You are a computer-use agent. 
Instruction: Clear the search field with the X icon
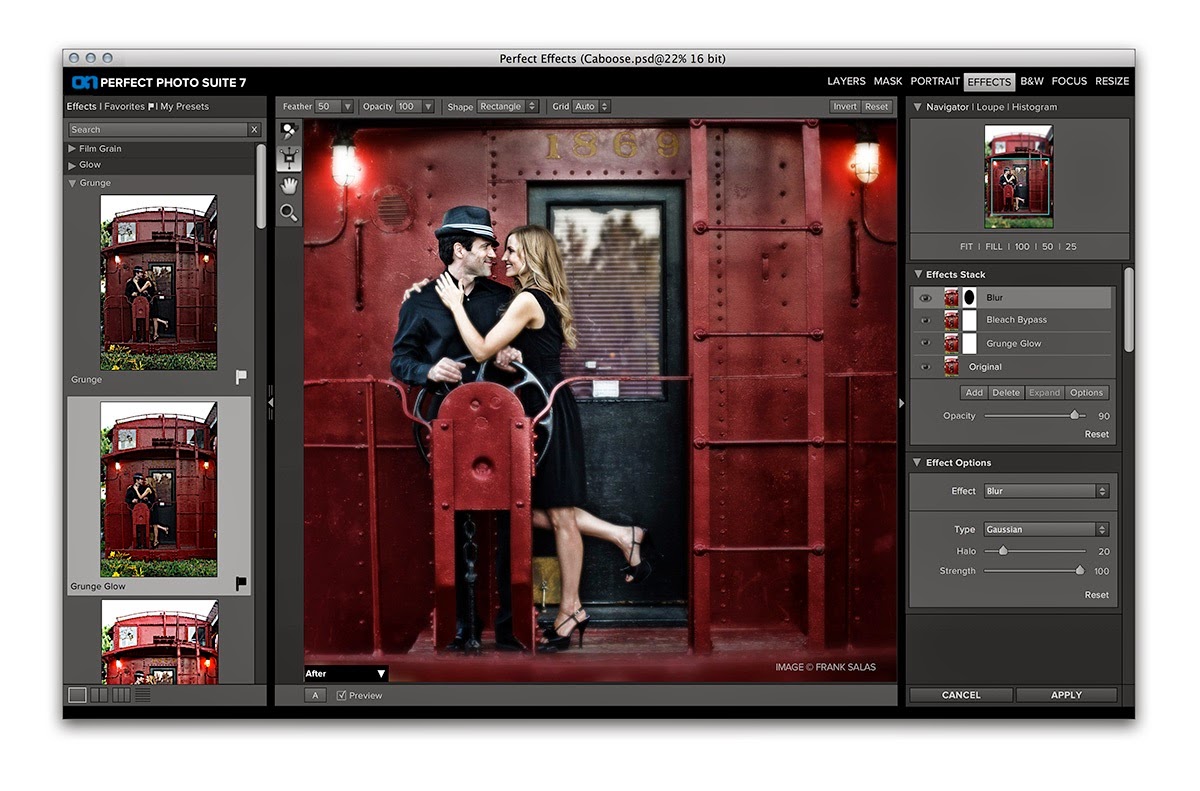tap(254, 129)
